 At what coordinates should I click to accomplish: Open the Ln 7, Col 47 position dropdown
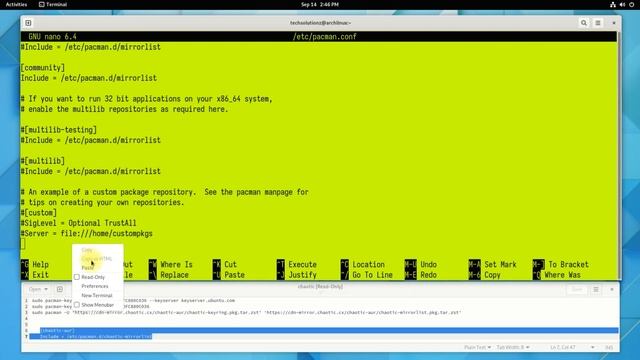[x=572, y=347]
